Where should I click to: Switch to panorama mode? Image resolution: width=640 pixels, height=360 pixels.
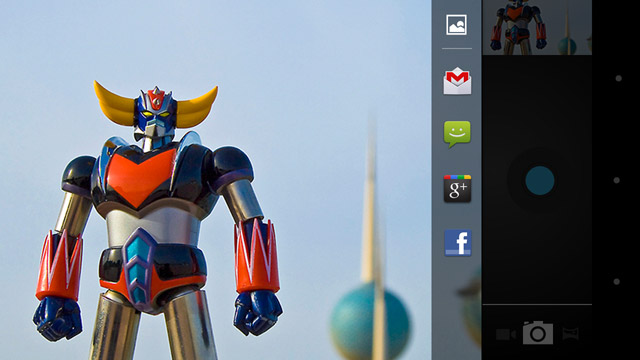pyautogui.click(x=570, y=334)
